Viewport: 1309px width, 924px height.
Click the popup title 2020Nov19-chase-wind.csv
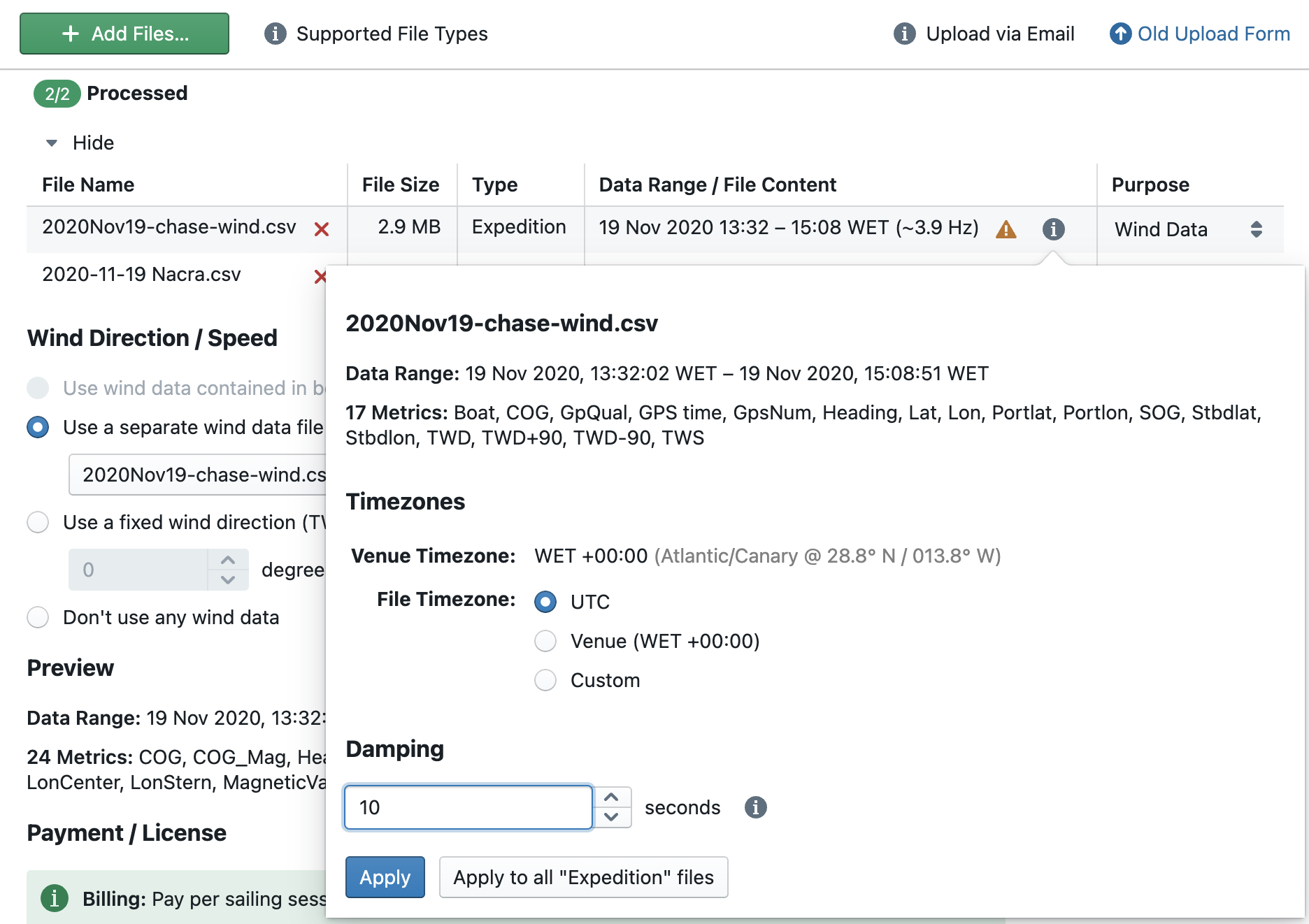tap(502, 323)
